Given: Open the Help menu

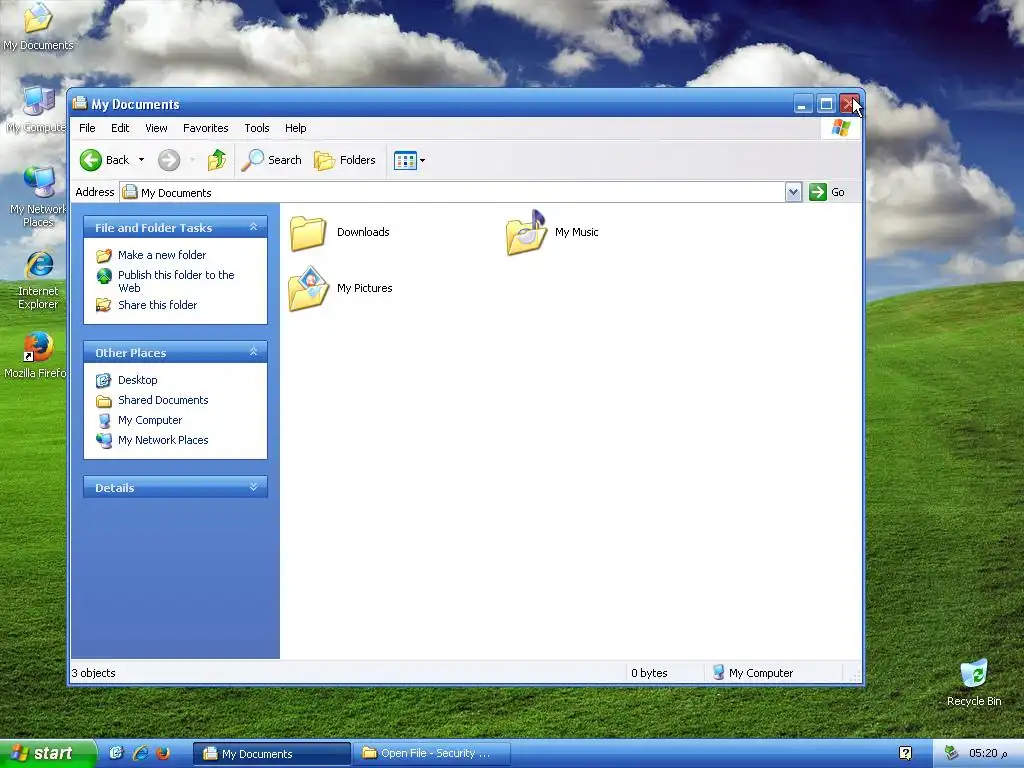Looking at the screenshot, I should tap(295, 128).
